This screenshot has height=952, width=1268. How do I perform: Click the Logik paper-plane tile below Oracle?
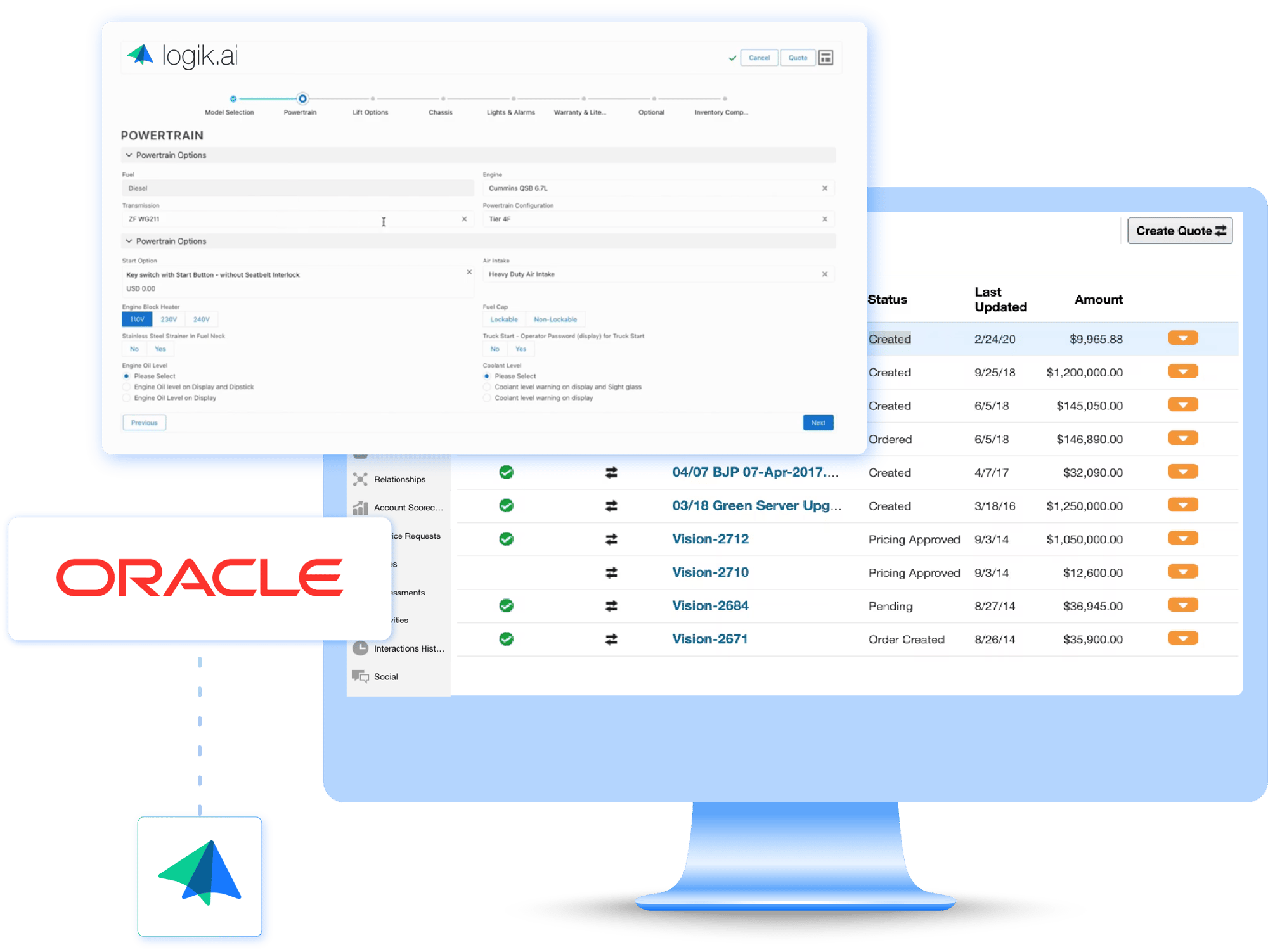[200, 876]
